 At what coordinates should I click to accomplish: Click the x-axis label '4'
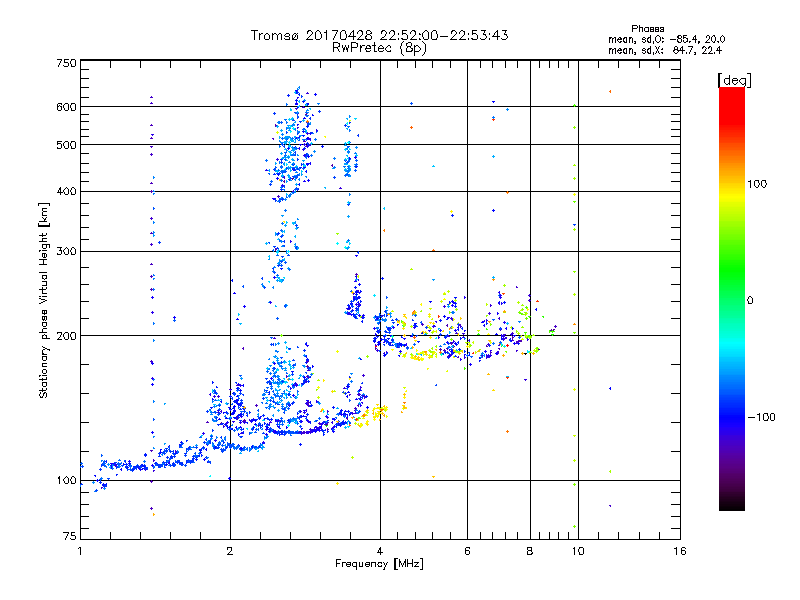[x=380, y=551]
